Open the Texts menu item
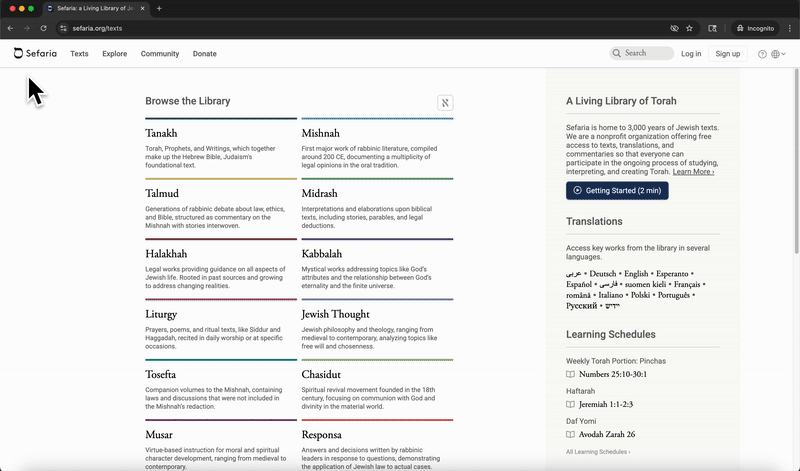The height and width of the screenshot is (471, 800). click(79, 54)
